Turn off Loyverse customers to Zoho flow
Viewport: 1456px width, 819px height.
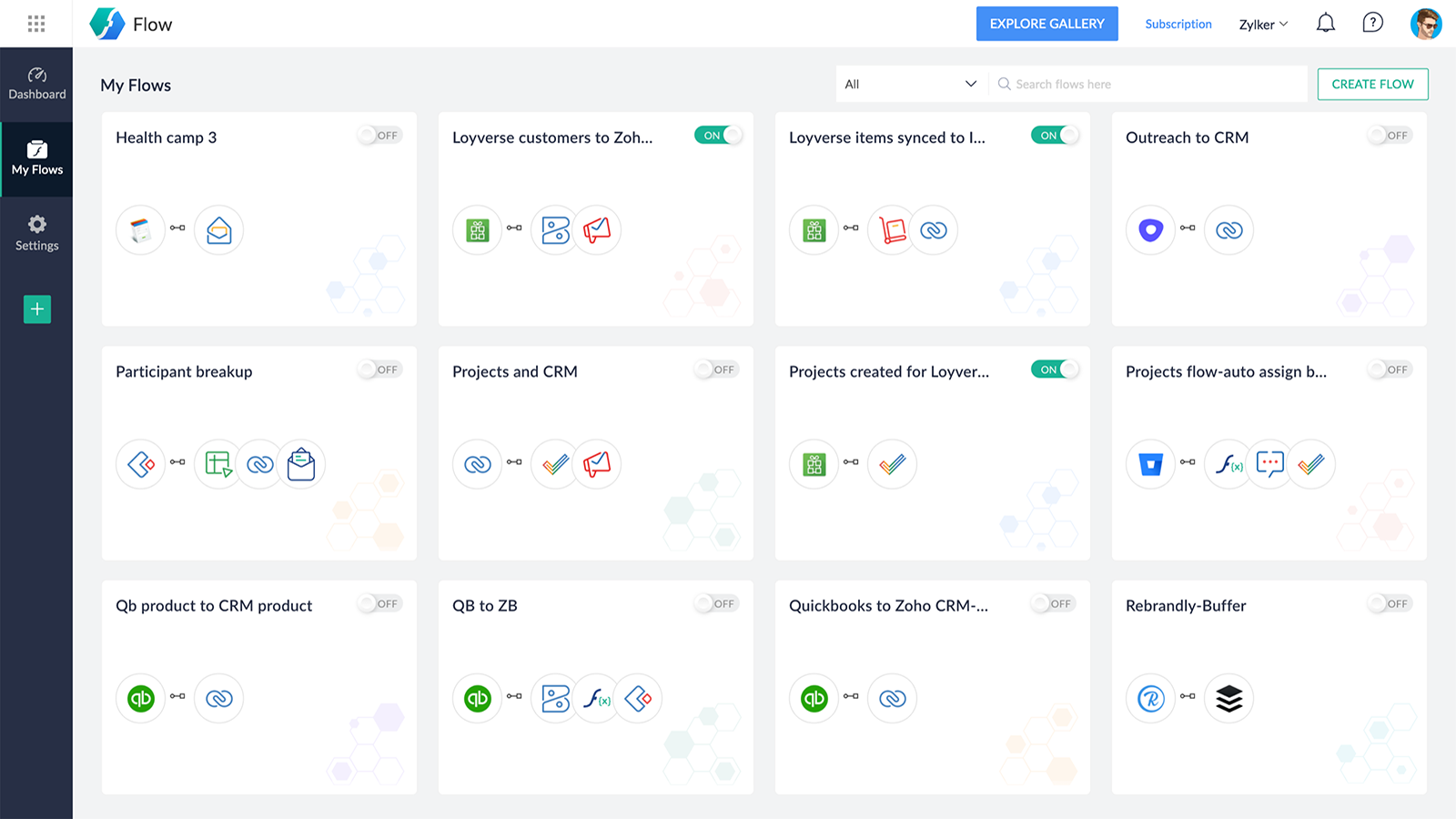[718, 136]
